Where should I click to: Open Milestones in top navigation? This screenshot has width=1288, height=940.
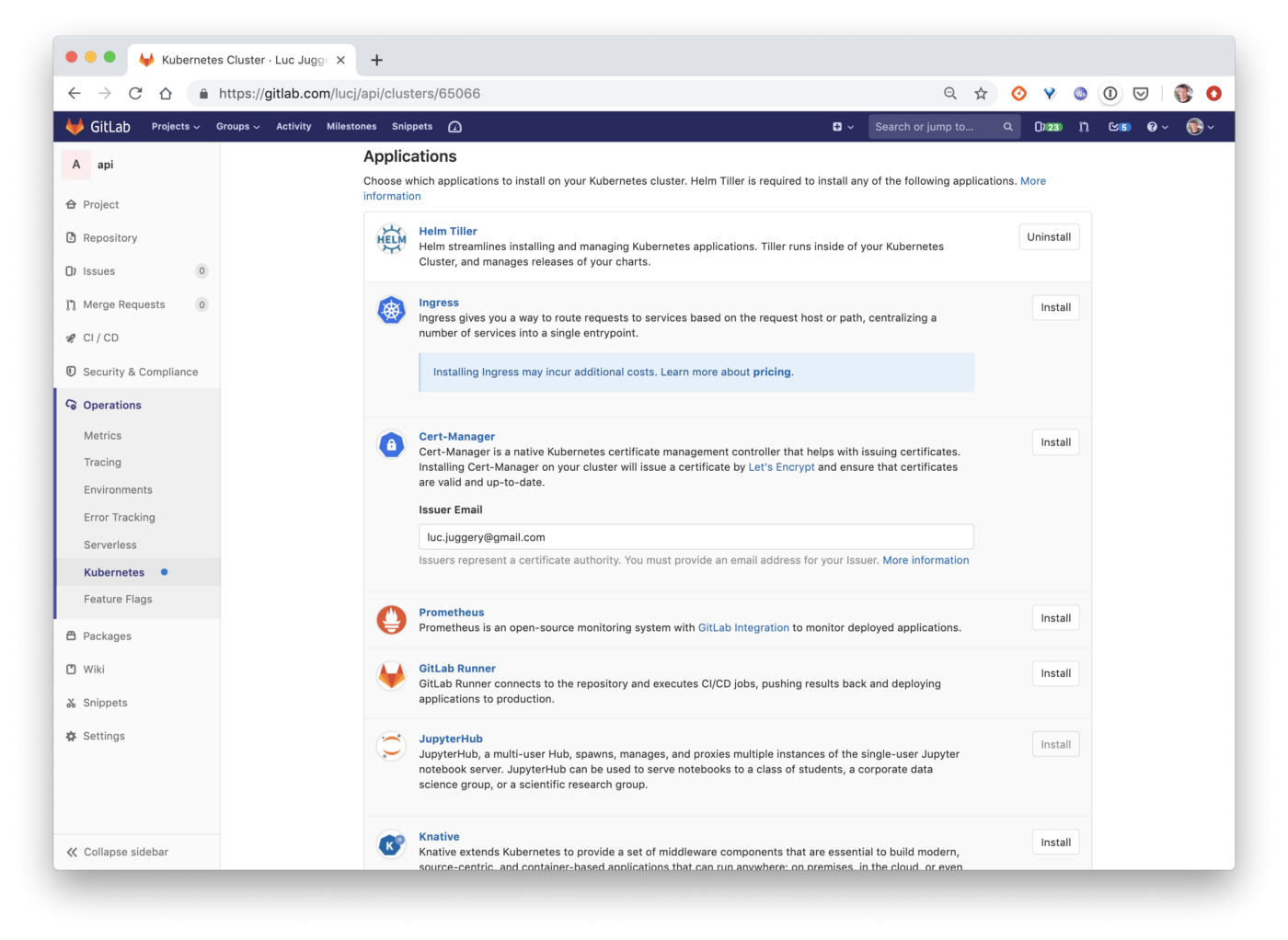coord(351,127)
